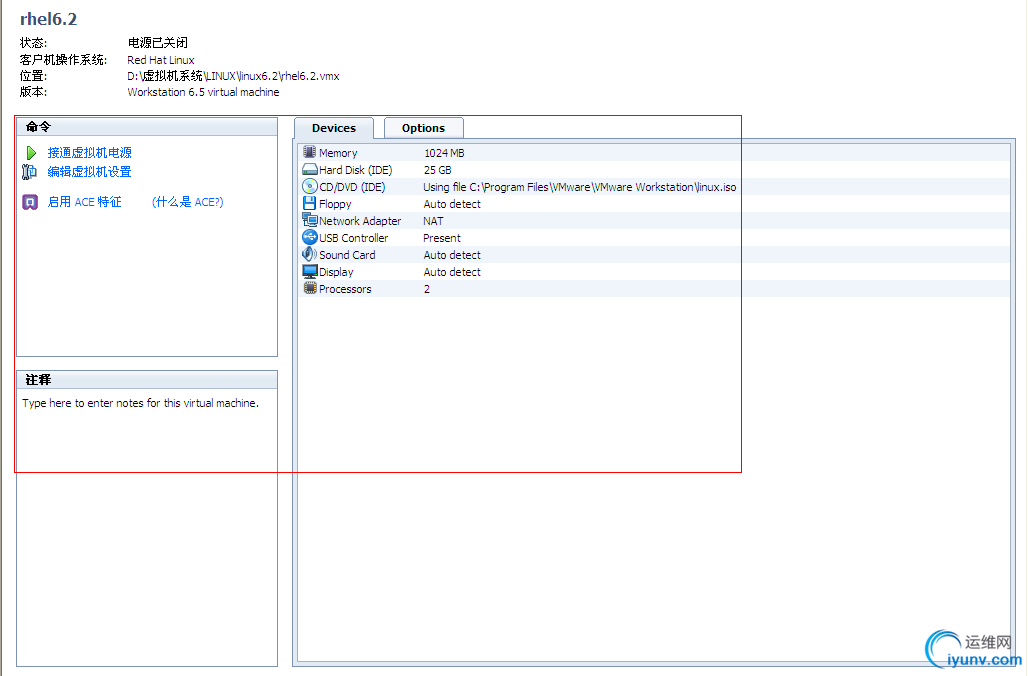Select the Hard Disk (IDE) label

[355, 170]
